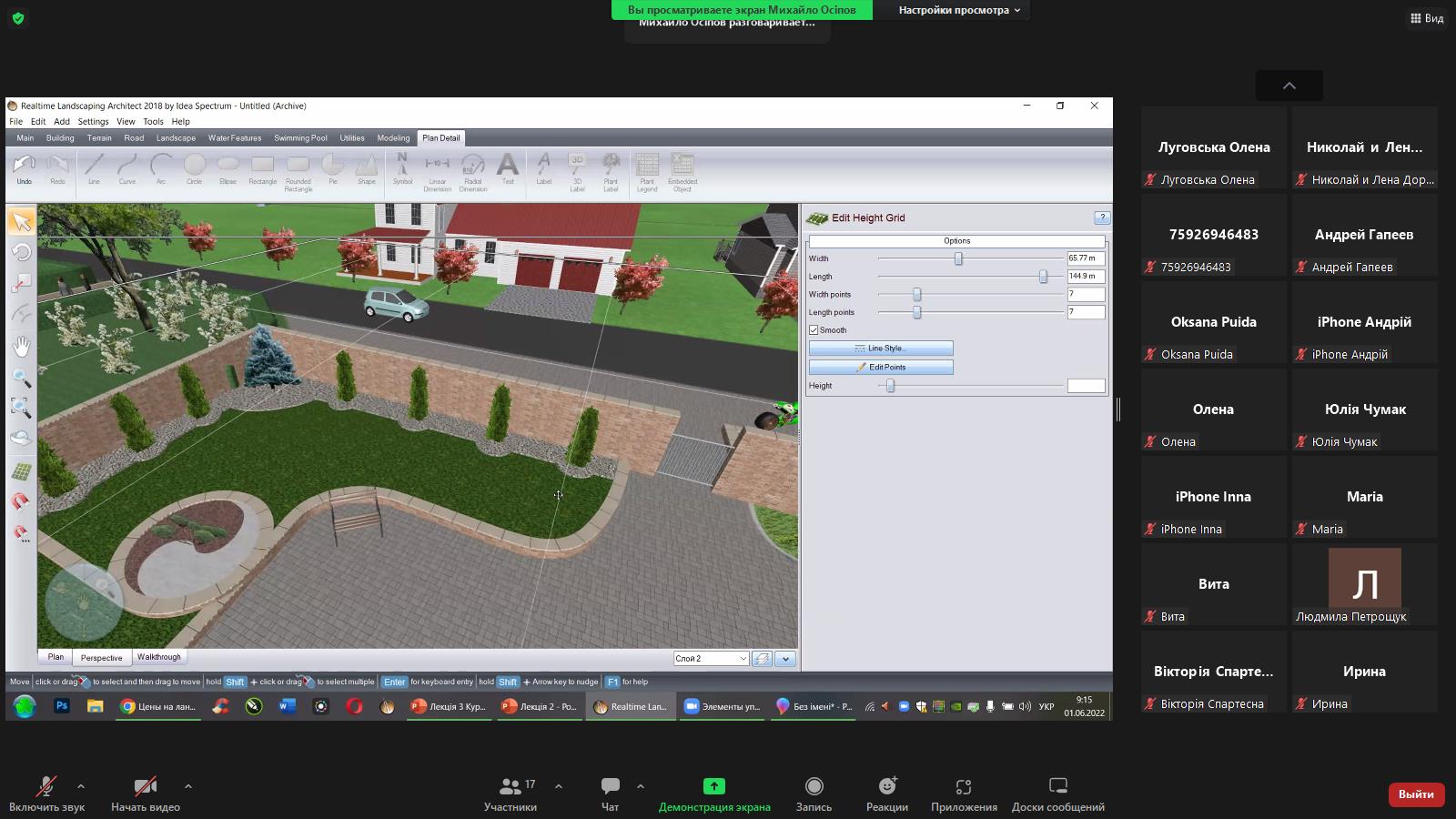This screenshot has width=1456, height=819.
Task: Switch to the Landscape ribbon tab
Action: click(176, 138)
